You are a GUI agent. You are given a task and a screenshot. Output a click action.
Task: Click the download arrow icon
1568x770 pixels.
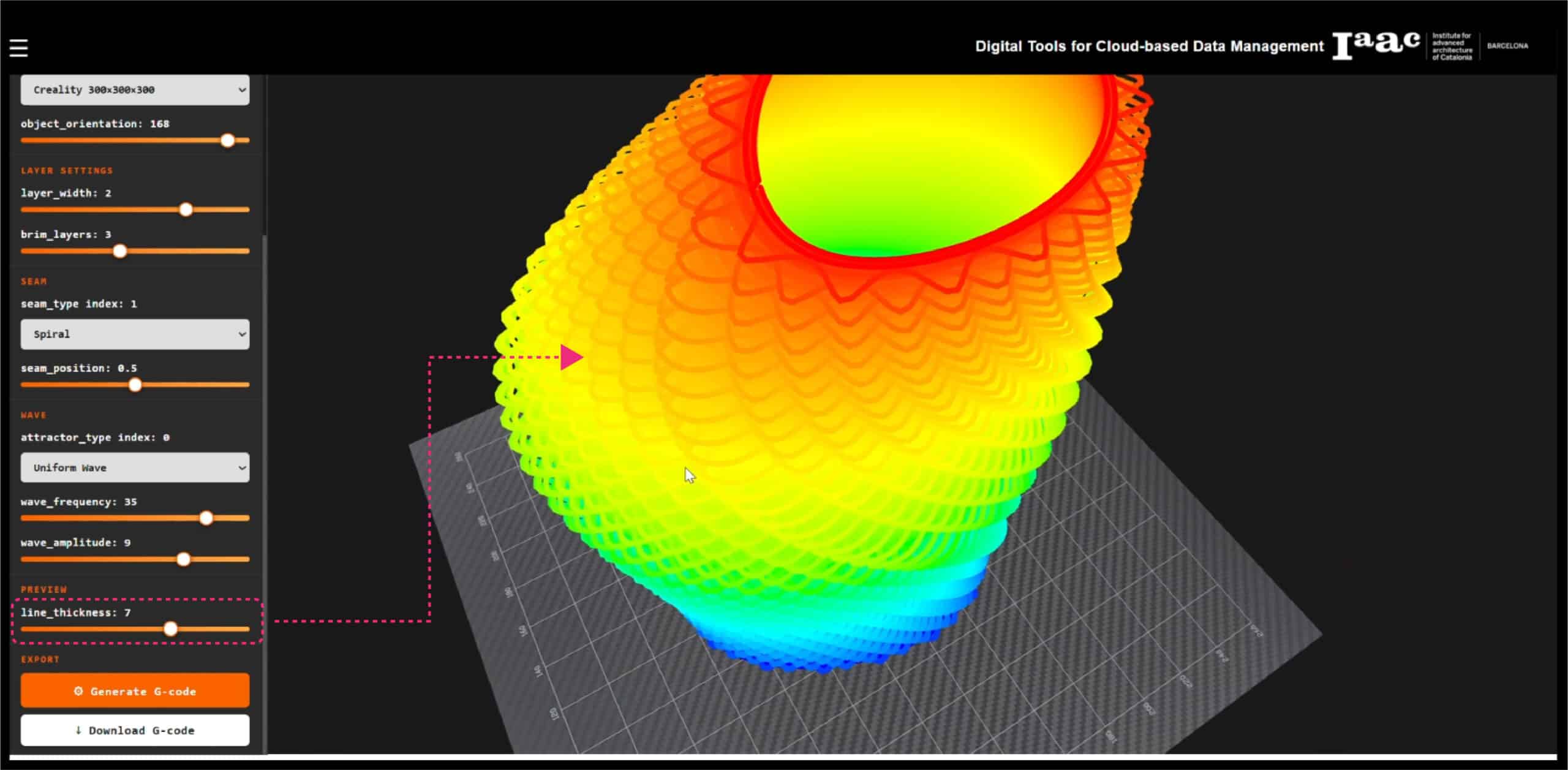(x=78, y=730)
